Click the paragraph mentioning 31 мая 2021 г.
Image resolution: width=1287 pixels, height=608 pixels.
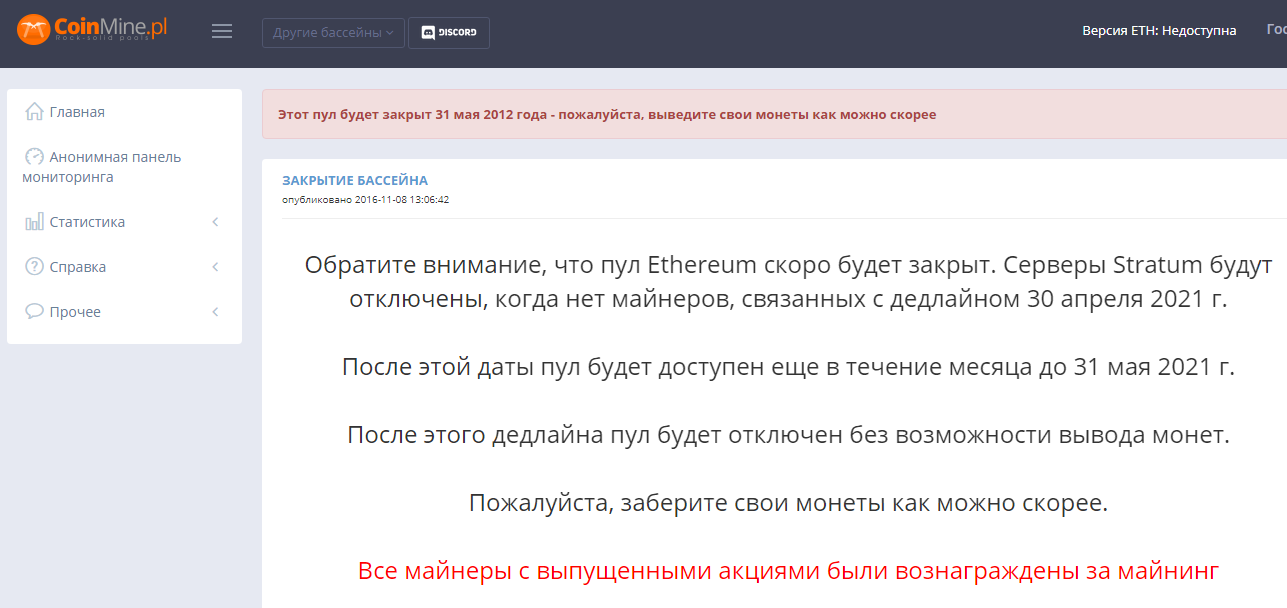[x=788, y=367]
